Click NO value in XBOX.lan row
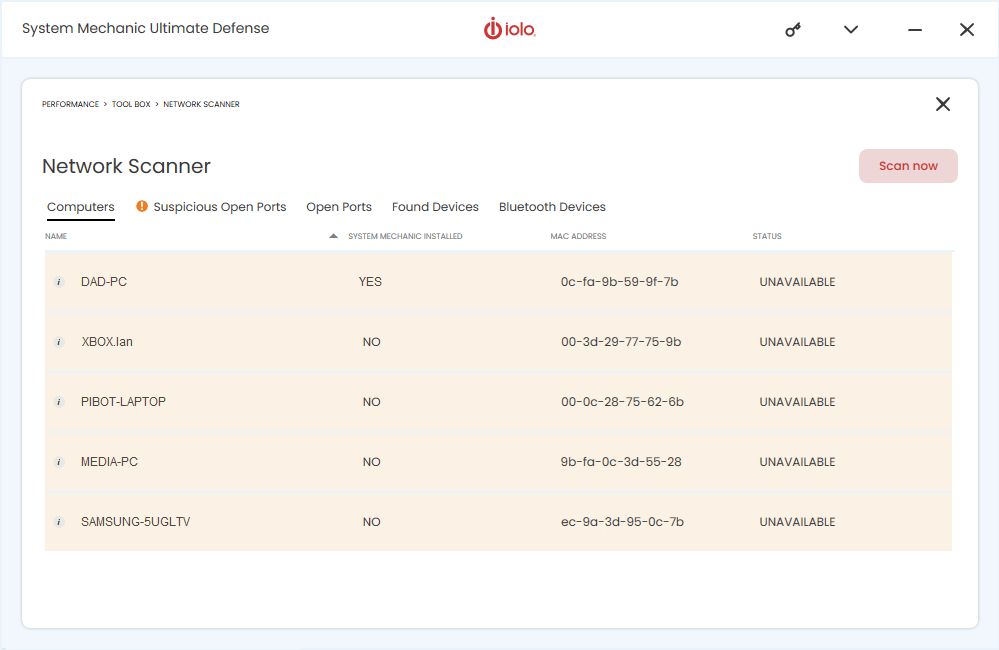Image resolution: width=999 pixels, height=650 pixels. pos(371,342)
